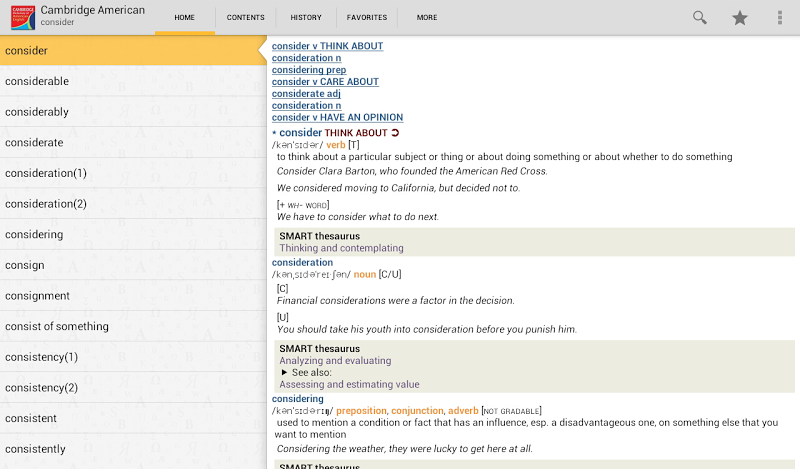This screenshot has width=800, height=469.
Task: Tap the redirect arrow beside THINK ABOUT
Action: click(x=395, y=133)
